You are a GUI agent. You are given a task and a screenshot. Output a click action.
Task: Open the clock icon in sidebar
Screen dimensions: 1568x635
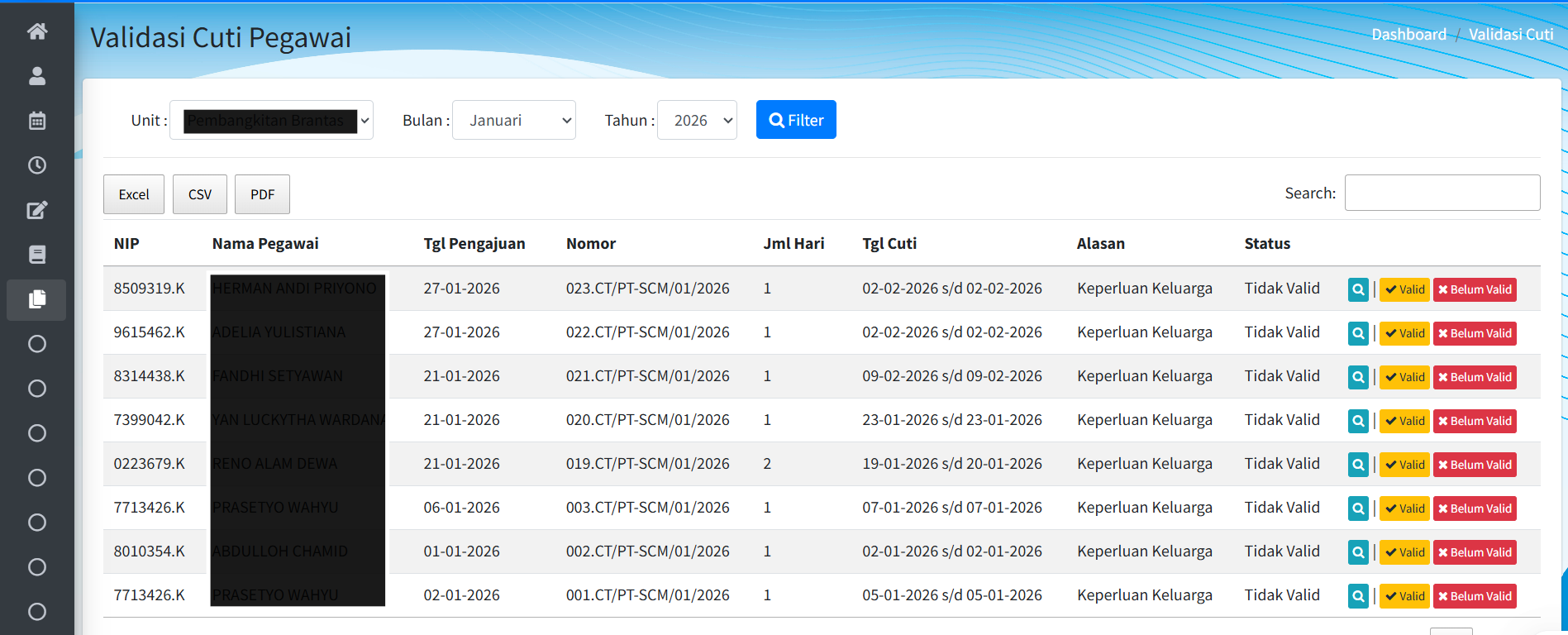(37, 165)
